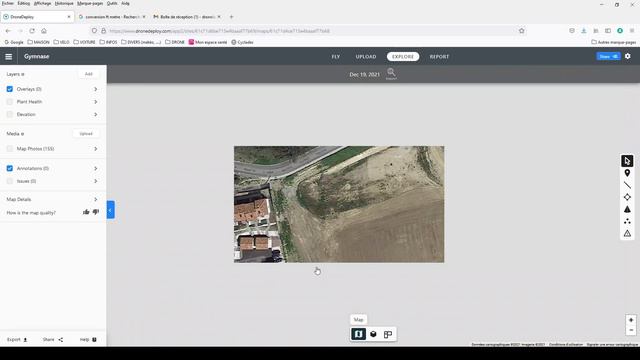Open the Marque-pages browser menu

(90, 3)
